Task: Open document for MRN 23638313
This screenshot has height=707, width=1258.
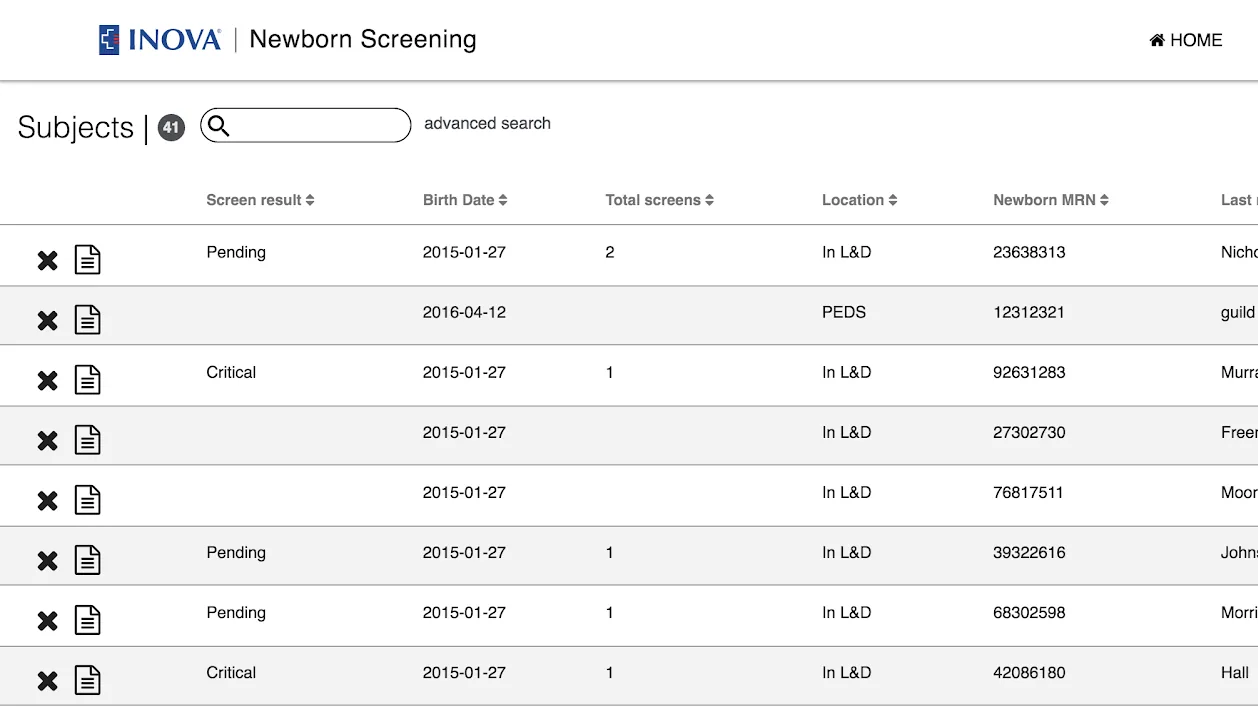Action: [88, 260]
